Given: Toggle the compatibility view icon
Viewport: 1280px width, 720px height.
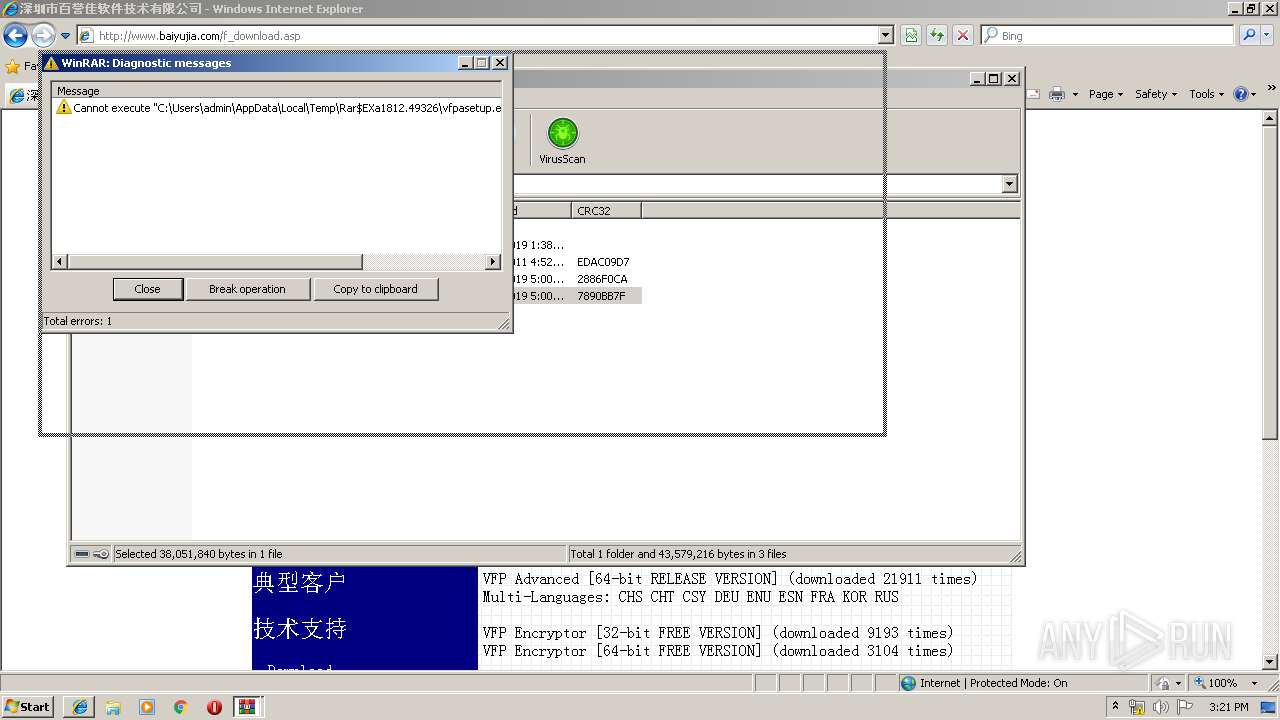Looking at the screenshot, I should pos(911,35).
